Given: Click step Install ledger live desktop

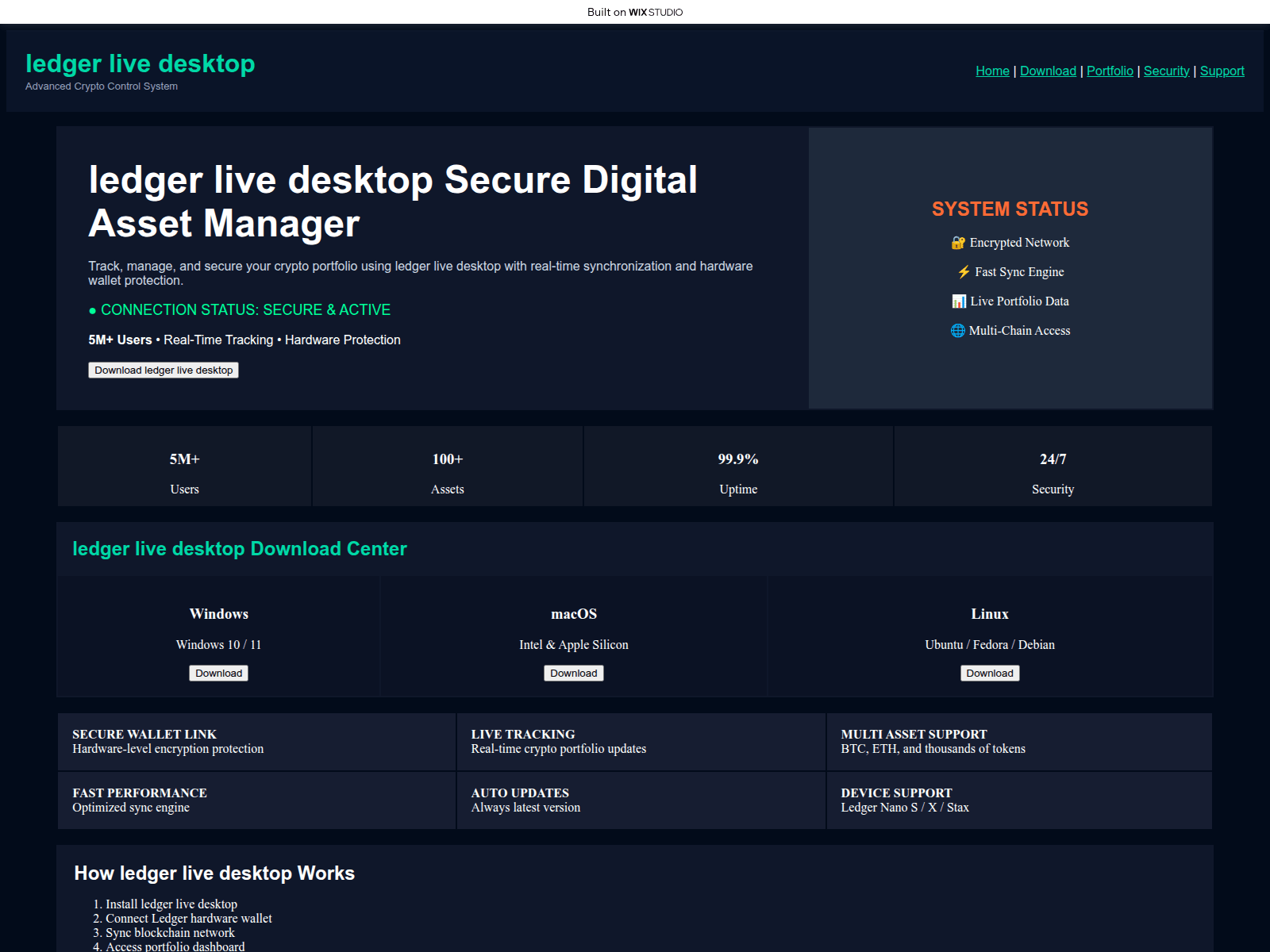Looking at the screenshot, I should coord(171,904).
